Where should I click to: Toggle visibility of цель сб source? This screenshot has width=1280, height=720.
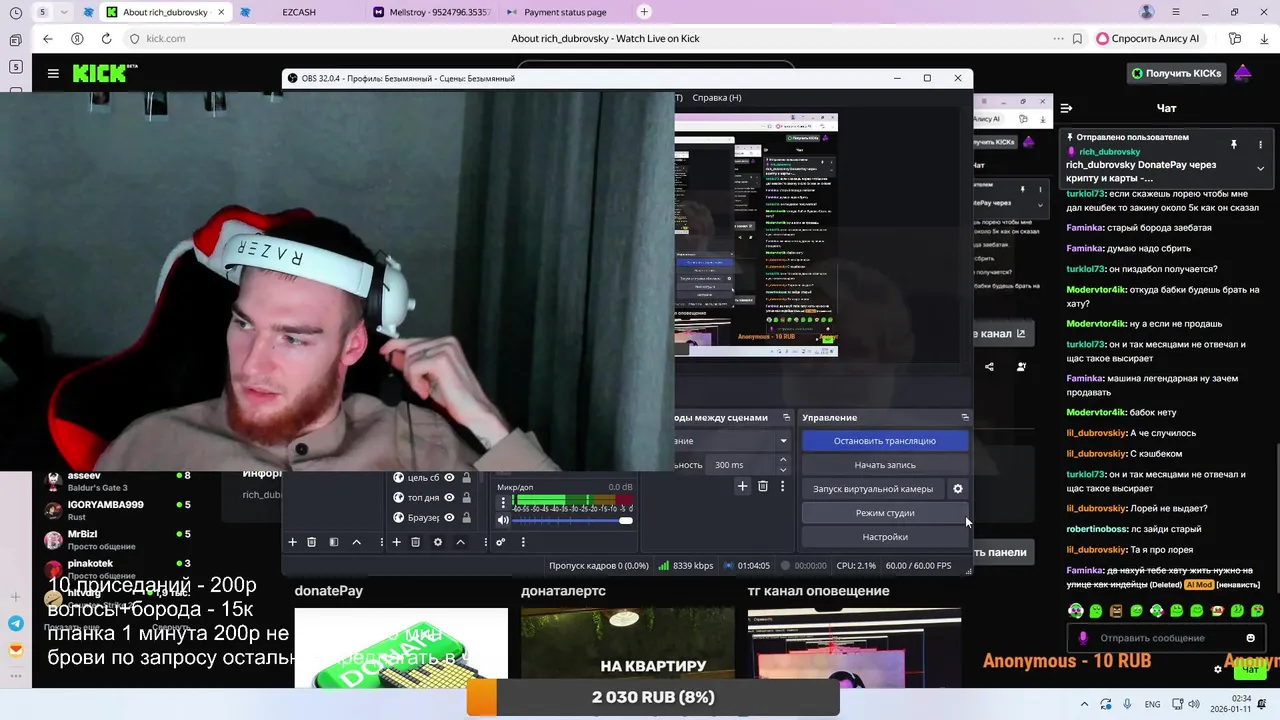tap(449, 478)
